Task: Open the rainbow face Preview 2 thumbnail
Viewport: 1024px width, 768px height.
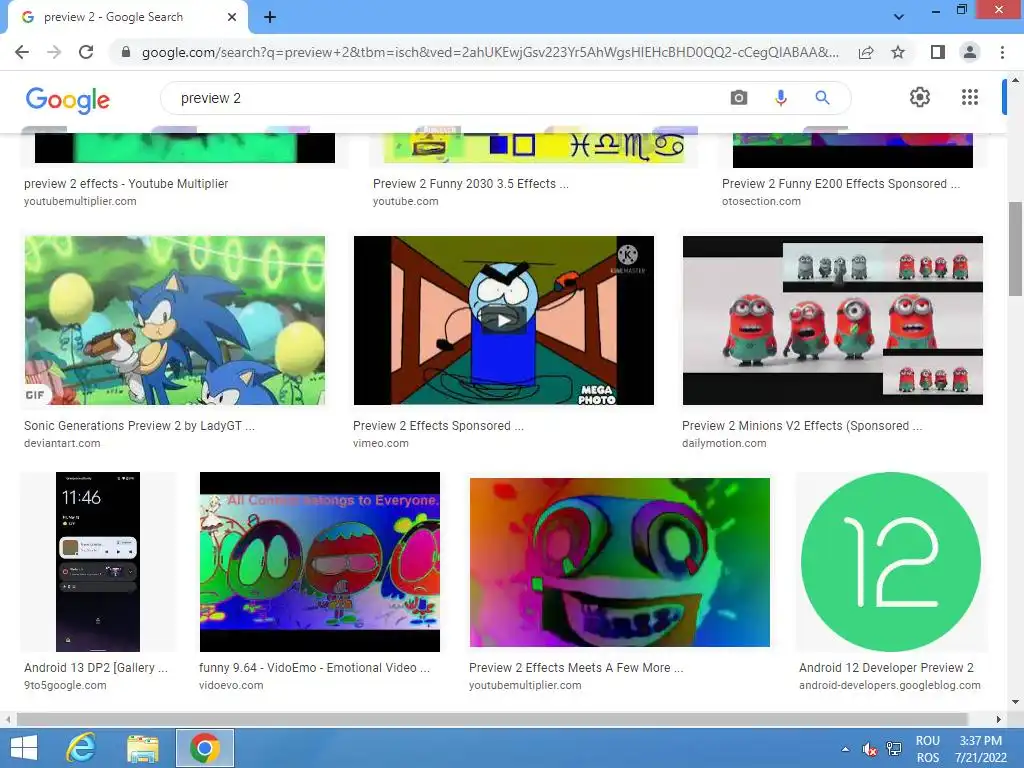Action: point(620,562)
